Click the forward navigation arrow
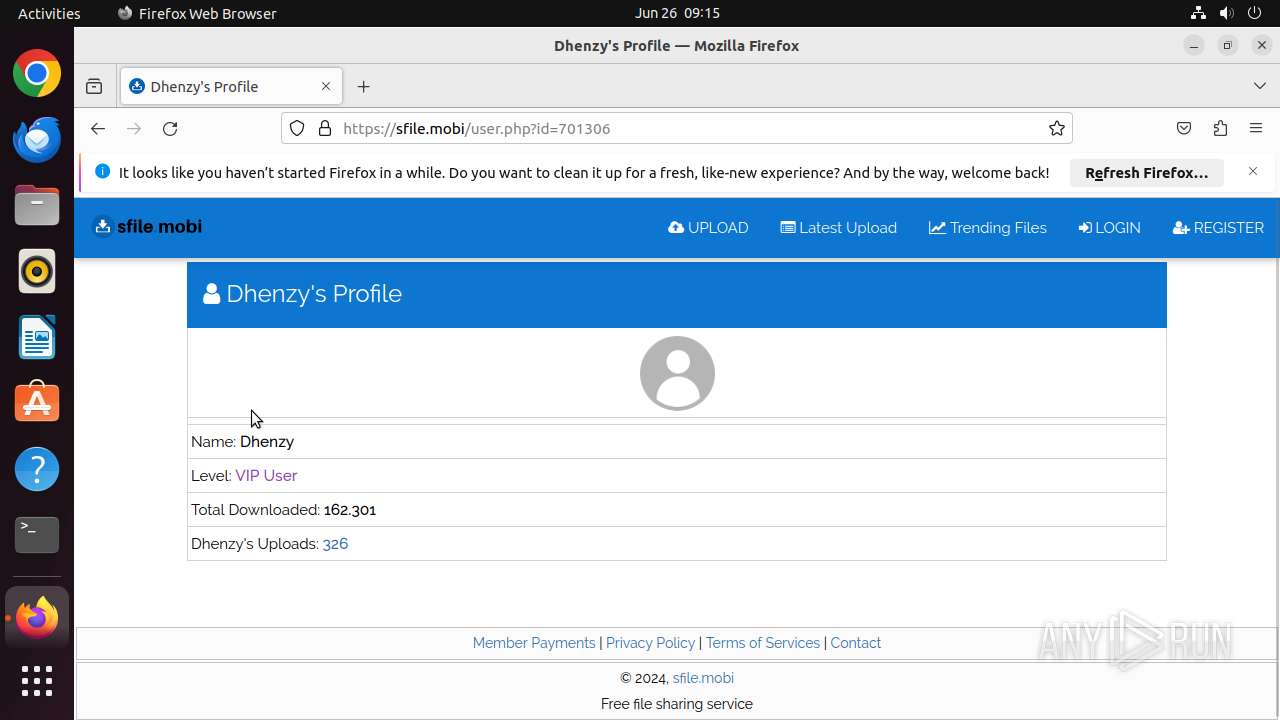 [x=134, y=129]
